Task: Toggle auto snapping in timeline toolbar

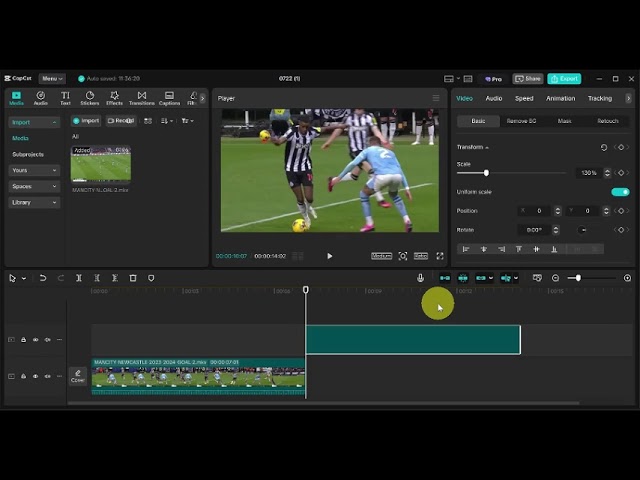Action: click(463, 278)
